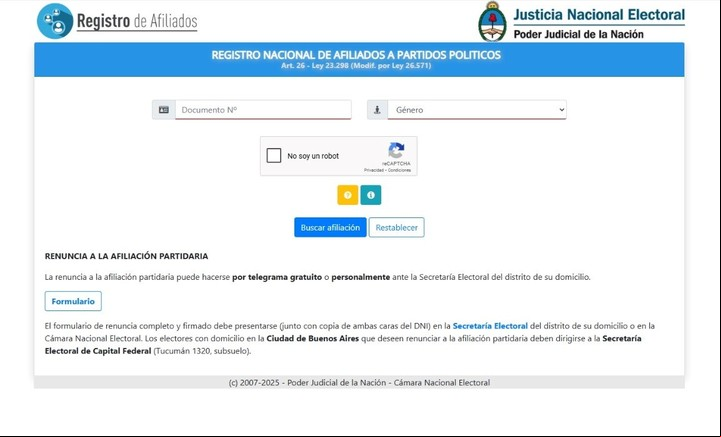Click the Registro de Afiliados logo icon
The image size is (721, 437).
point(55,21)
